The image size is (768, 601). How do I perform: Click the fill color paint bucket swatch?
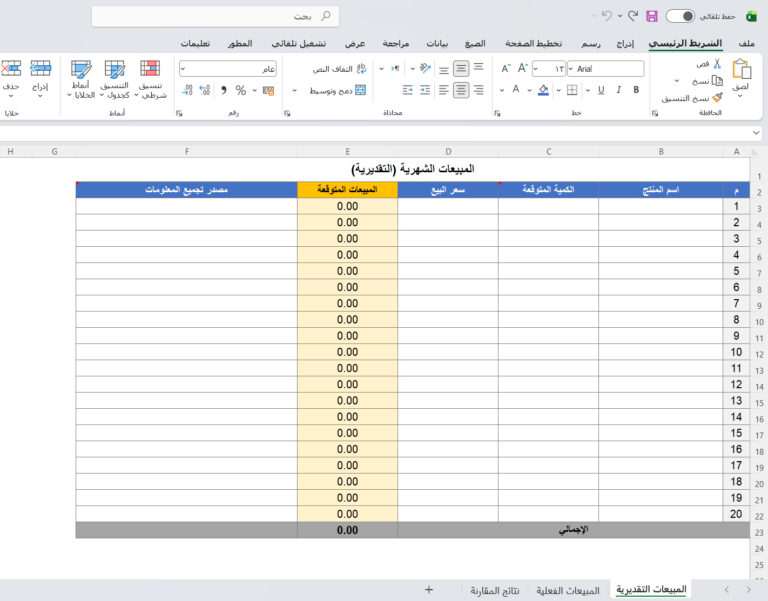[543, 90]
